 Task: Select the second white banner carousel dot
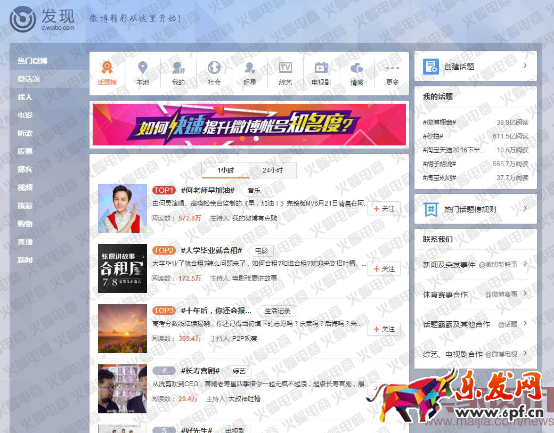coord(256,138)
